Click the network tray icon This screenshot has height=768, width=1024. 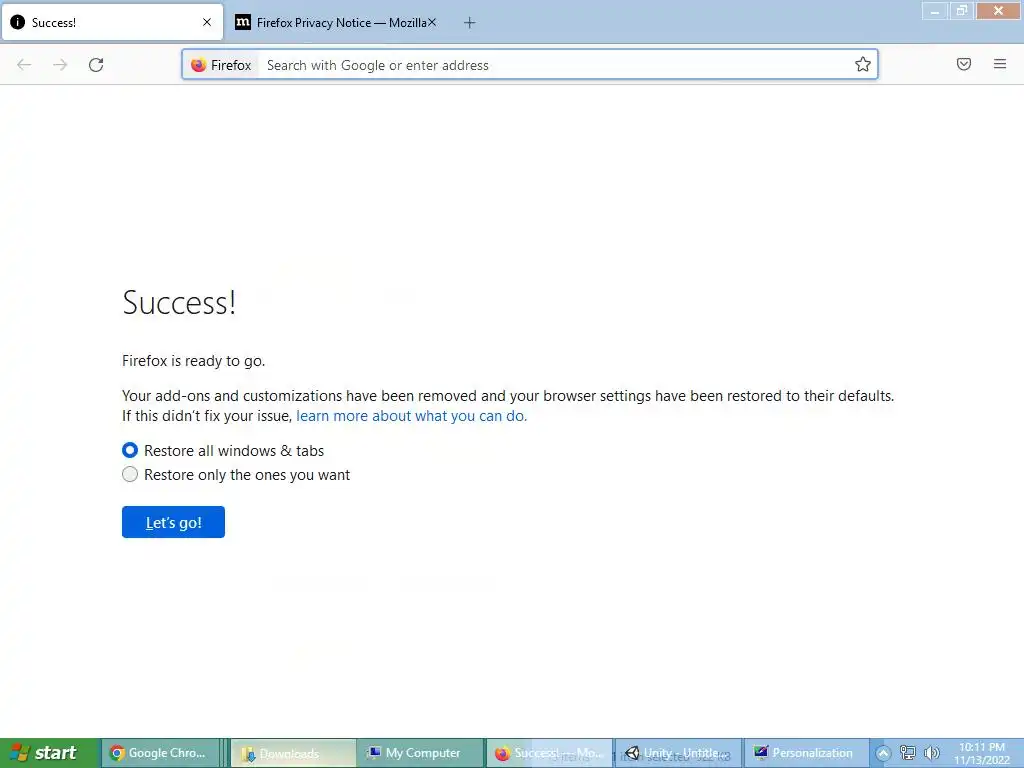tap(907, 753)
